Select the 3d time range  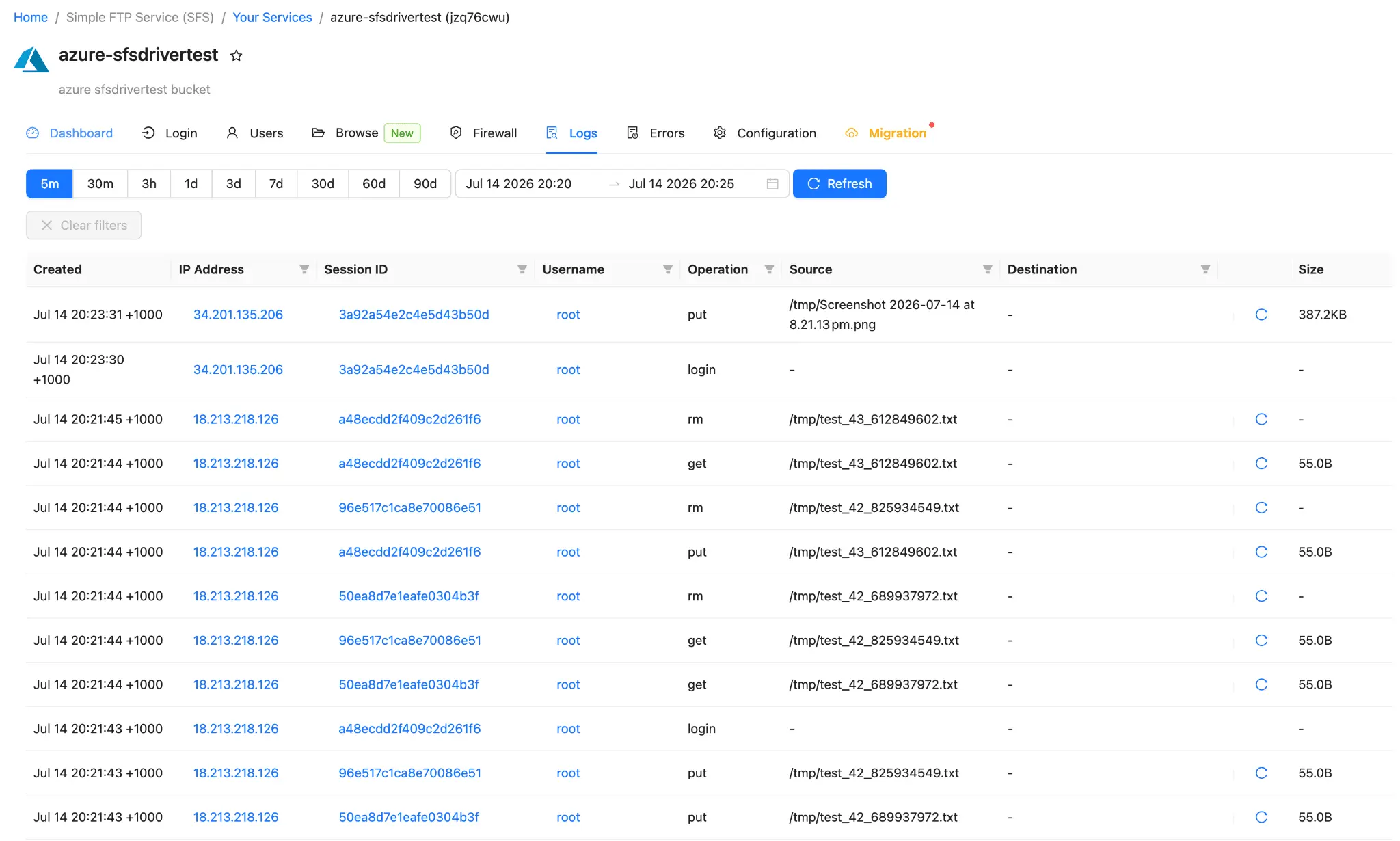(233, 184)
